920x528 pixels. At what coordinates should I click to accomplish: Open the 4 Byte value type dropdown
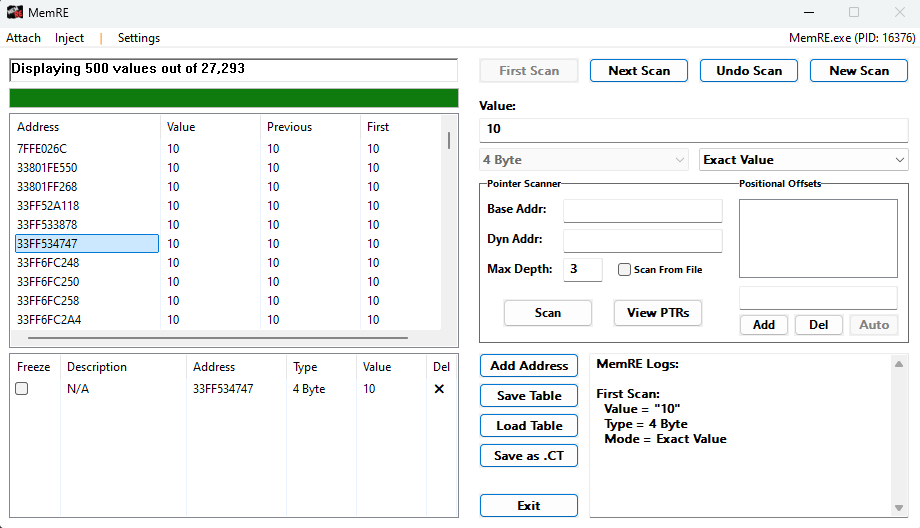click(584, 160)
